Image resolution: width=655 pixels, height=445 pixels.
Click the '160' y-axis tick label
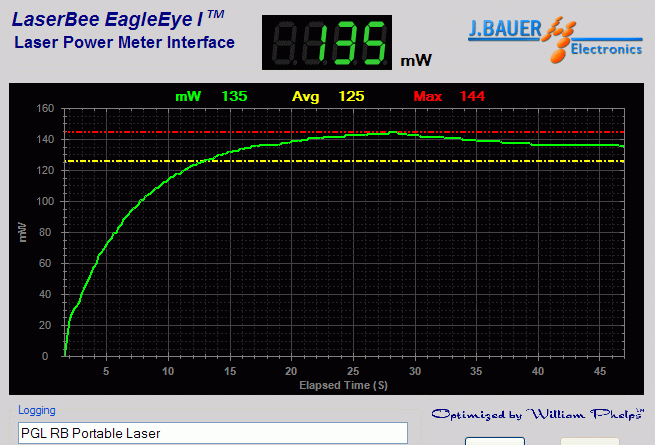45,109
